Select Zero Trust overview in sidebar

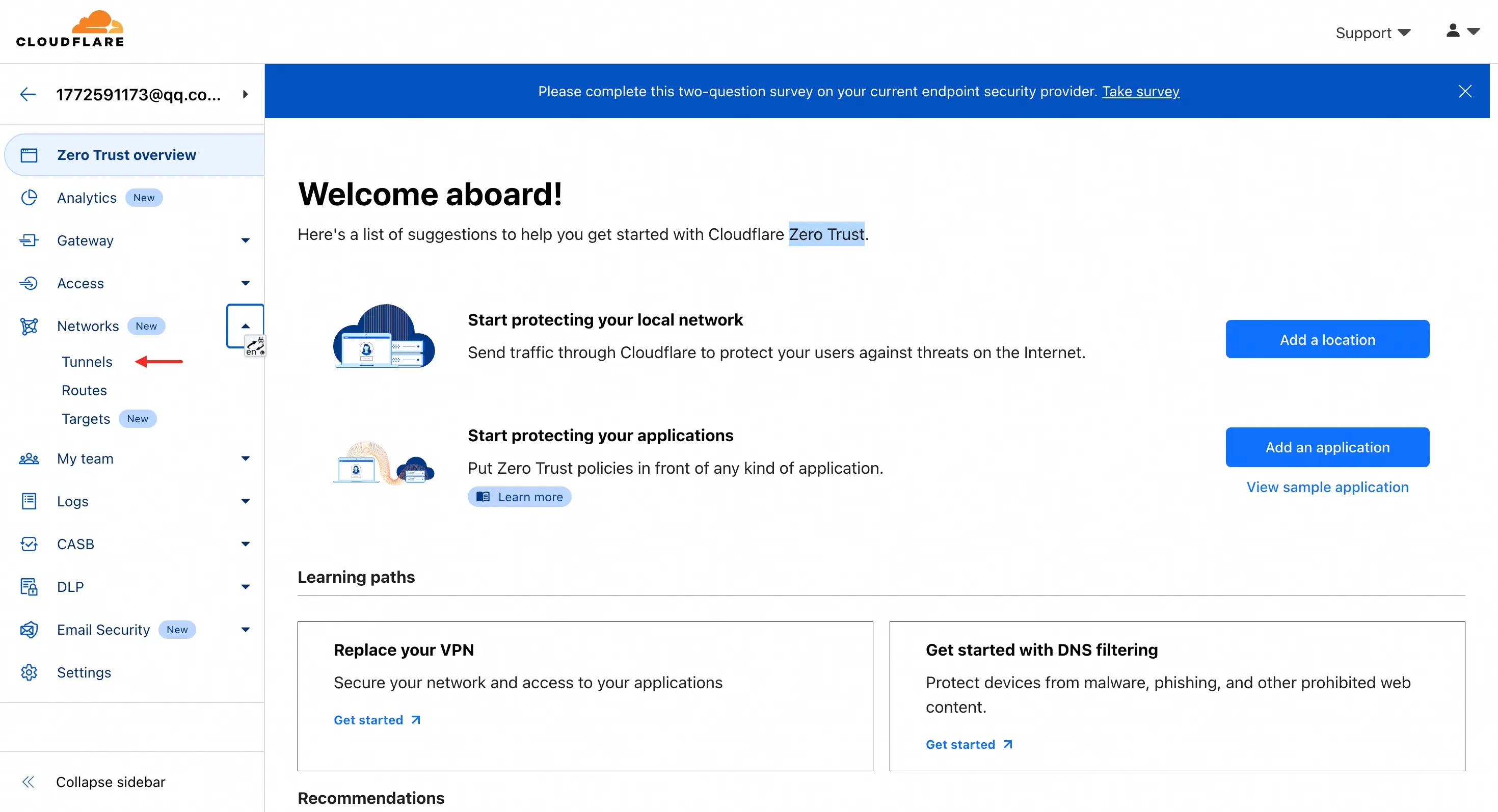click(x=135, y=155)
